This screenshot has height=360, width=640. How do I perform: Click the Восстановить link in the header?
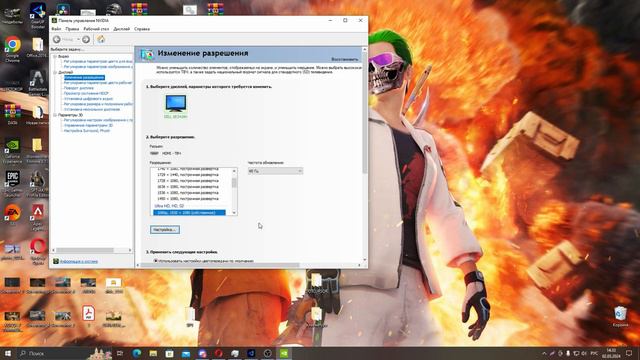[x=344, y=59]
